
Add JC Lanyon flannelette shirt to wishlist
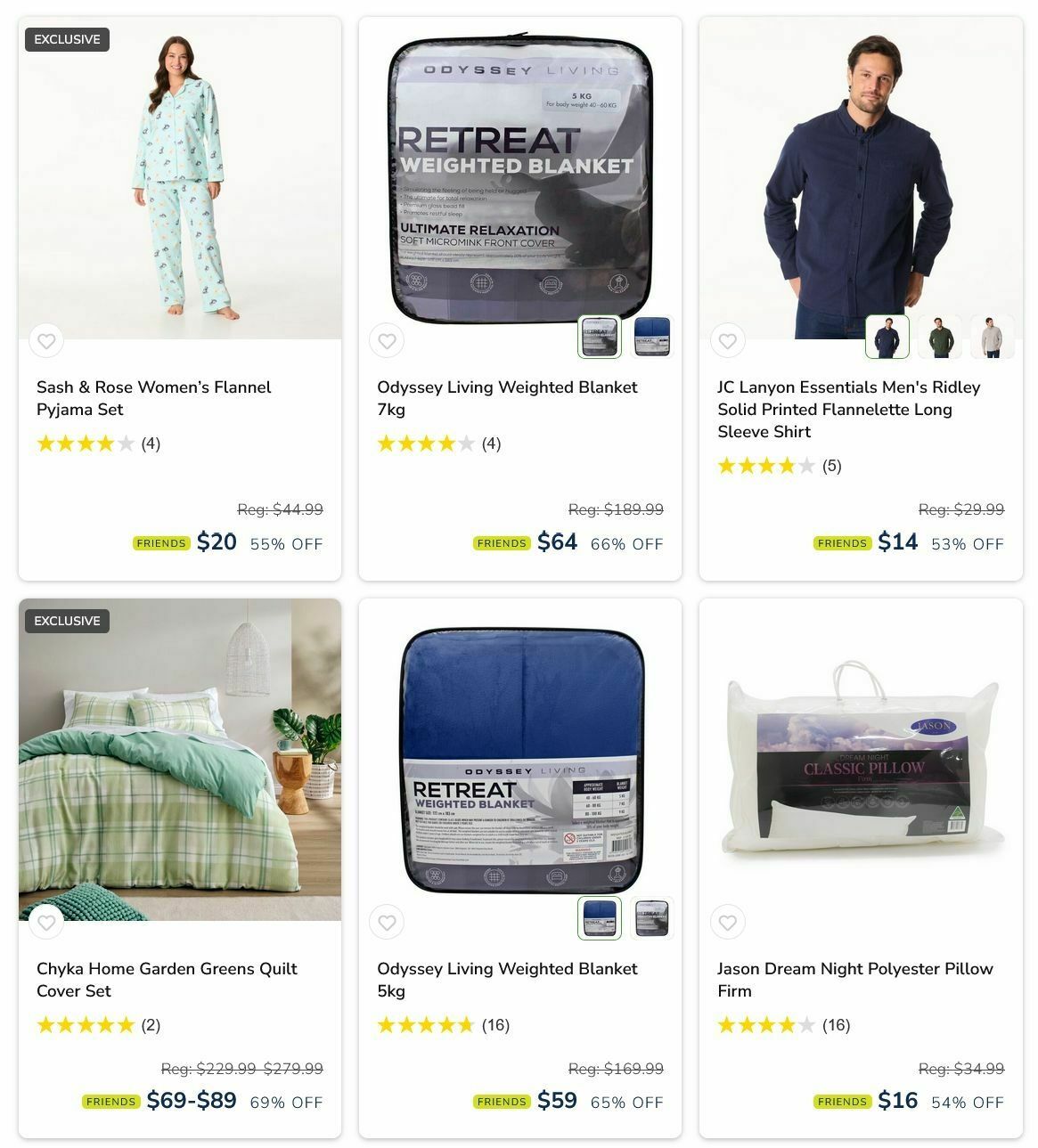[727, 340]
